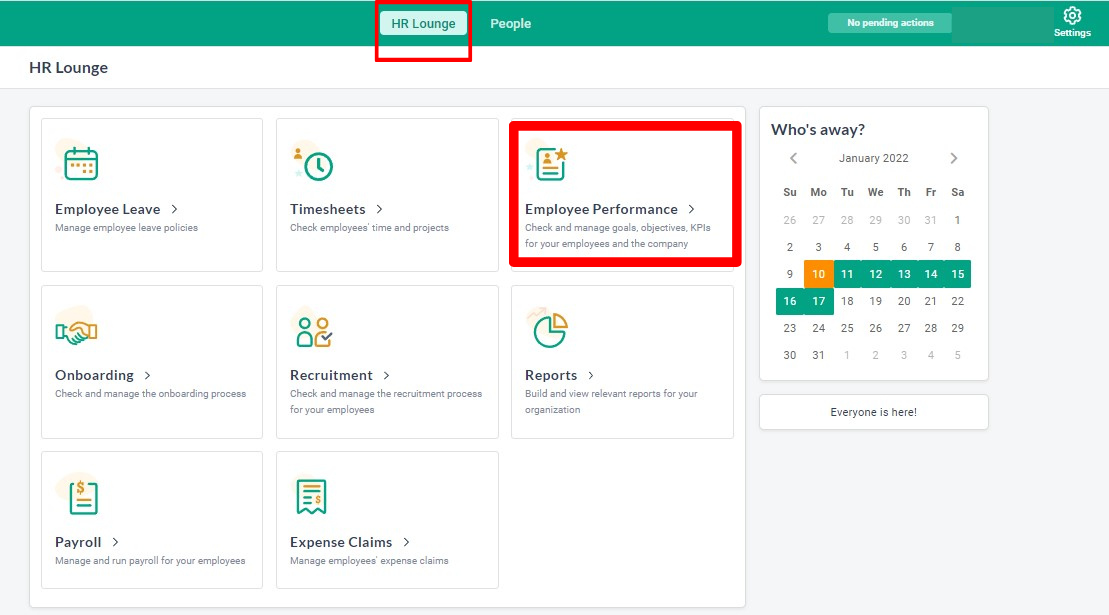Open the Employee Leave title link
This screenshot has width=1109, height=615.
point(108,209)
